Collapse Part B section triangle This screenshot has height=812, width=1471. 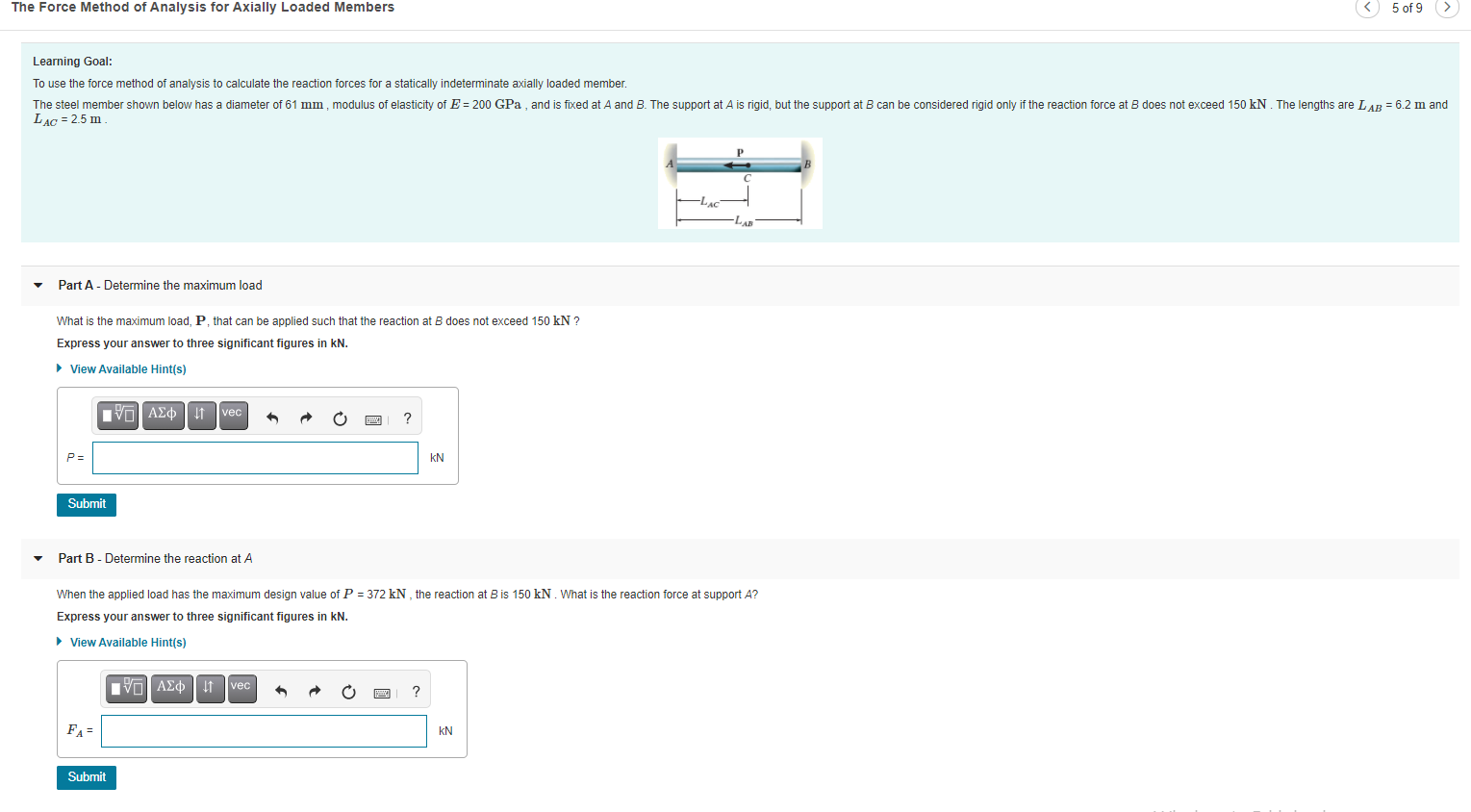coord(38,559)
